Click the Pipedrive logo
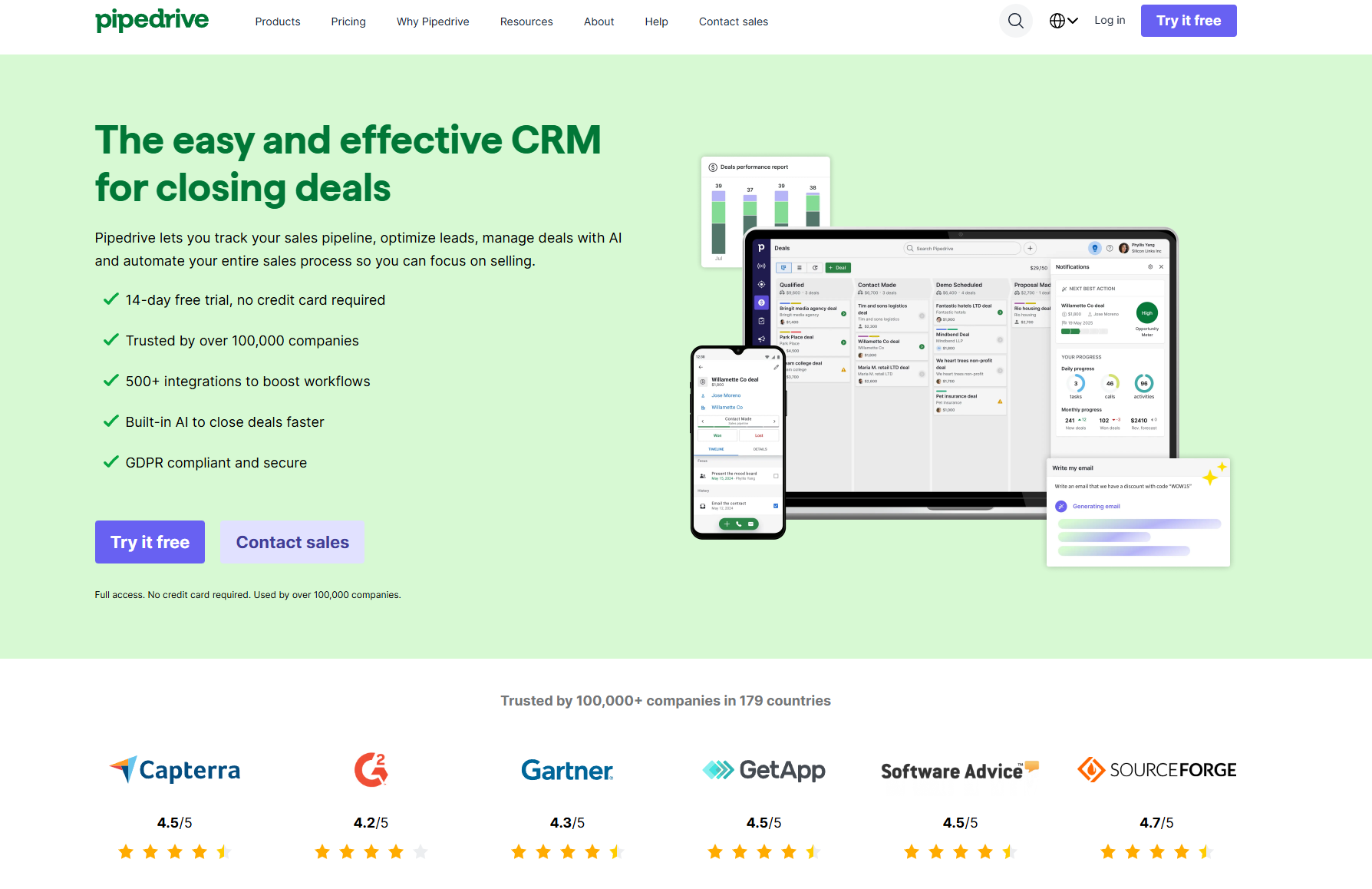The height and width of the screenshot is (889, 1372). pyautogui.click(x=152, y=20)
